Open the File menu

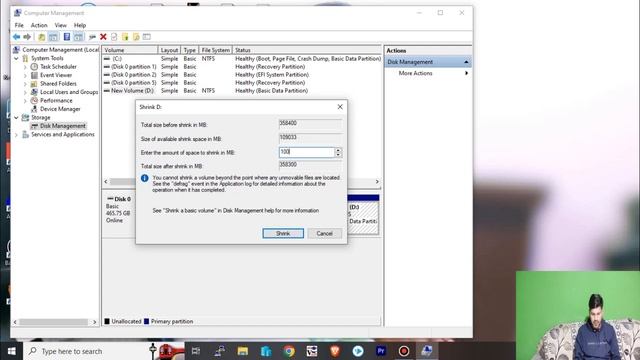click(x=19, y=25)
